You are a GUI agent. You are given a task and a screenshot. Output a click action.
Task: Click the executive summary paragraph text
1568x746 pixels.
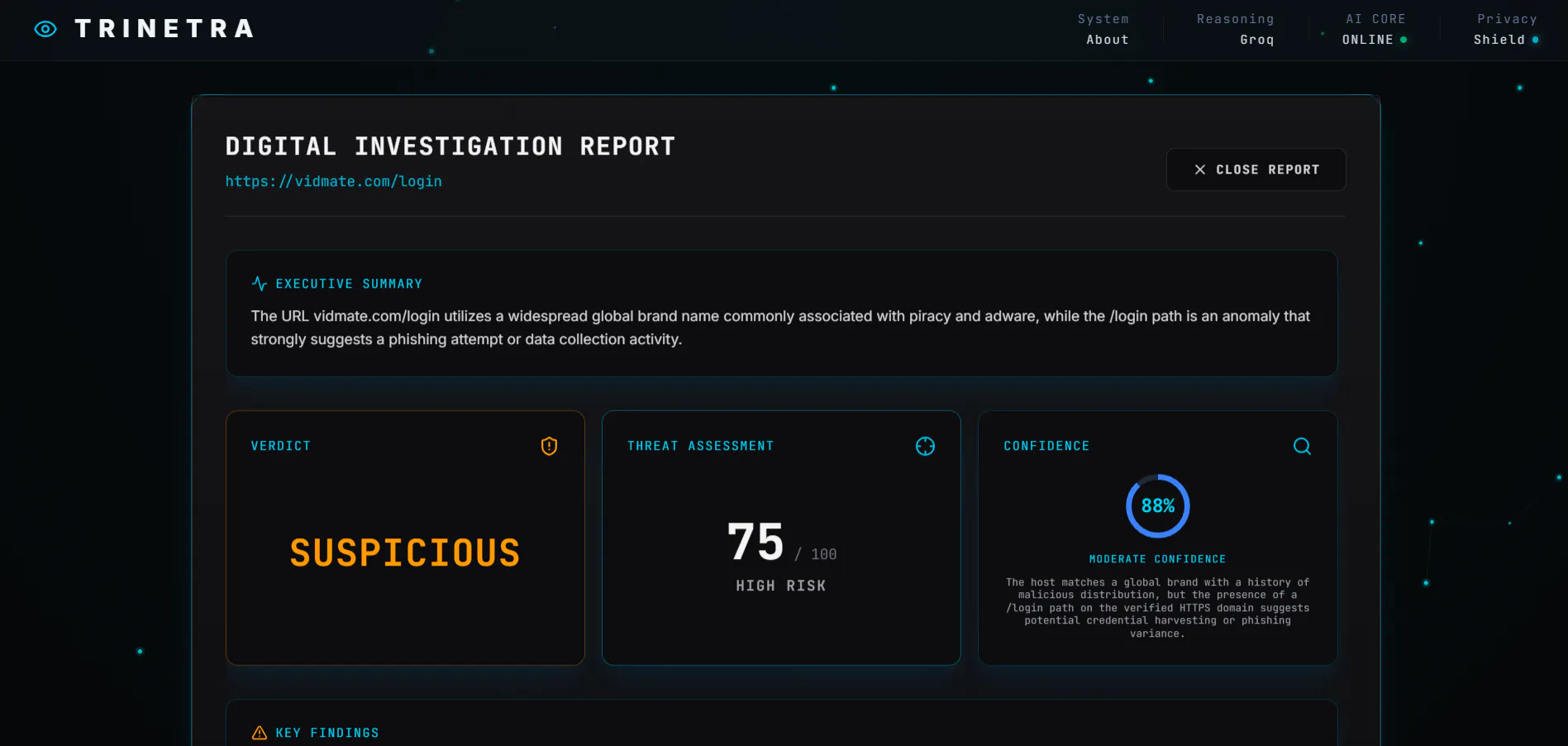pyautogui.click(x=780, y=328)
